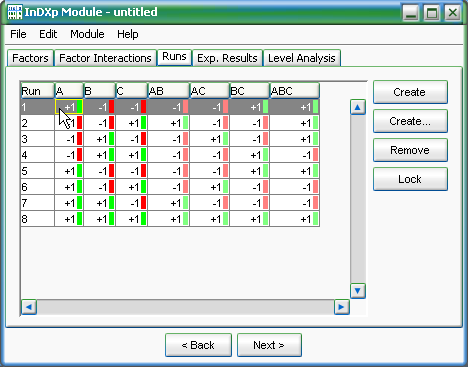This screenshot has height=367, width=468.
Task: Click the Lock button
Action: click(410, 179)
